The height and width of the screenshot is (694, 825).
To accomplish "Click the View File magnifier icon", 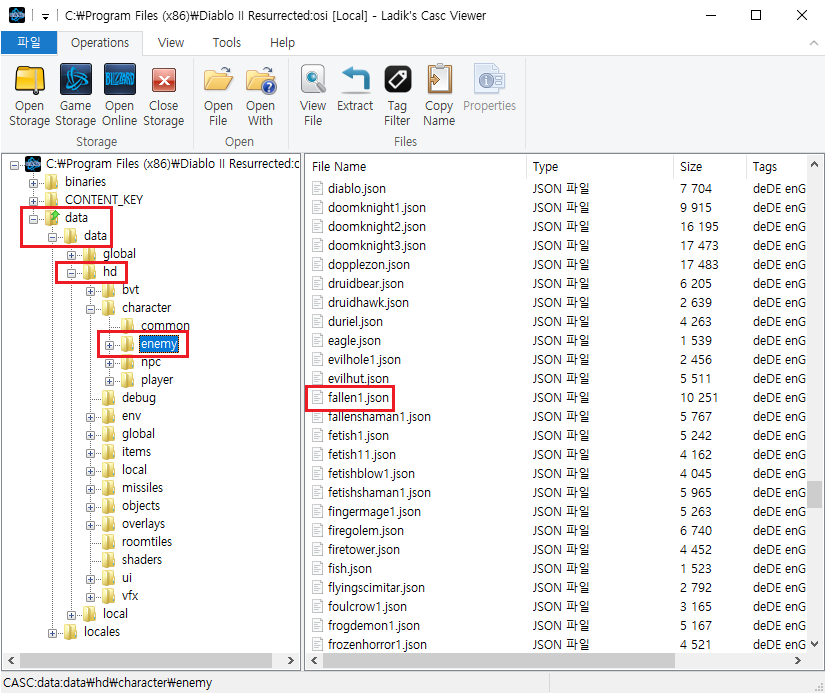I will click(x=313, y=80).
